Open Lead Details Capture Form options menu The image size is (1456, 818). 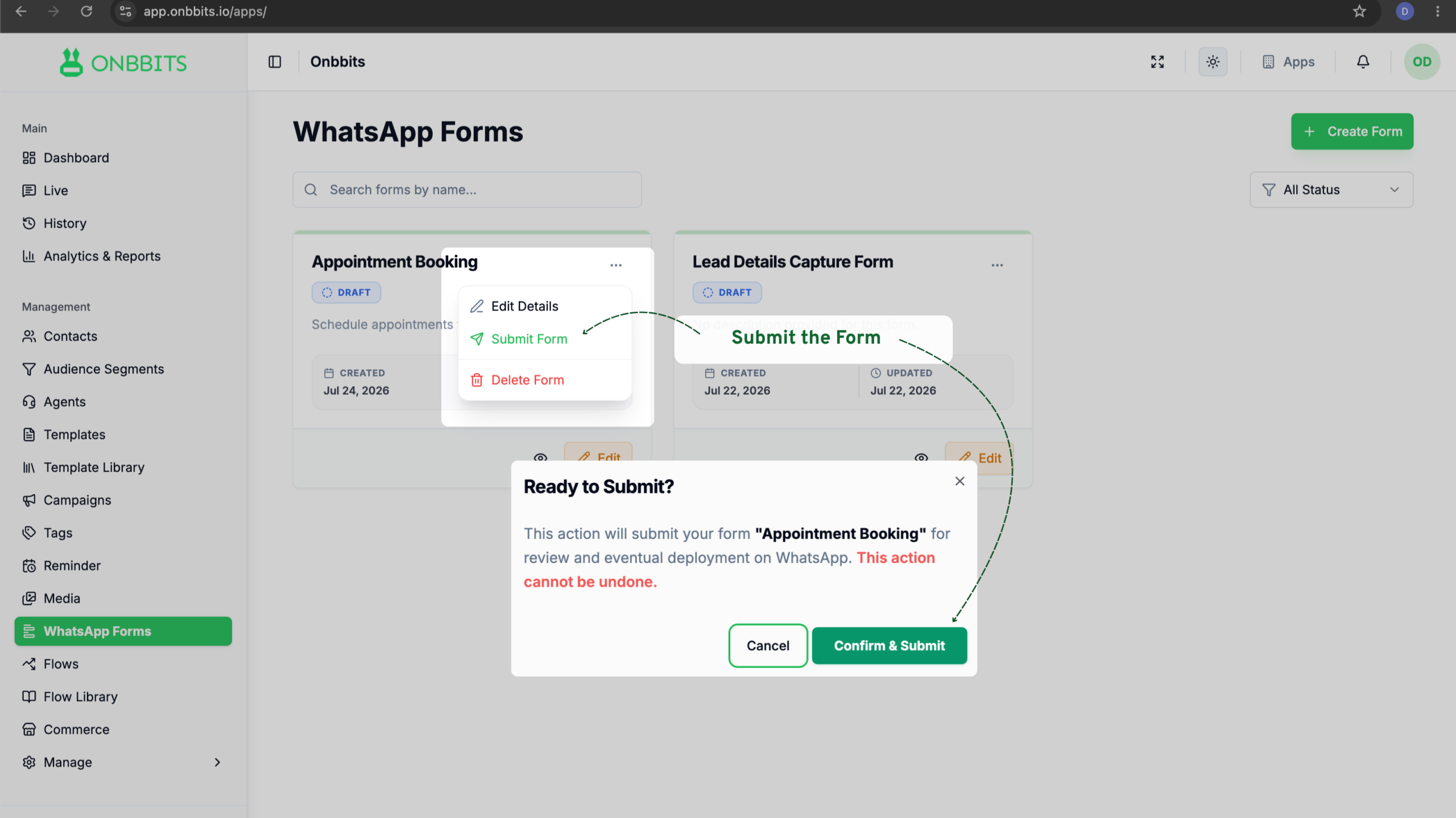click(x=997, y=265)
